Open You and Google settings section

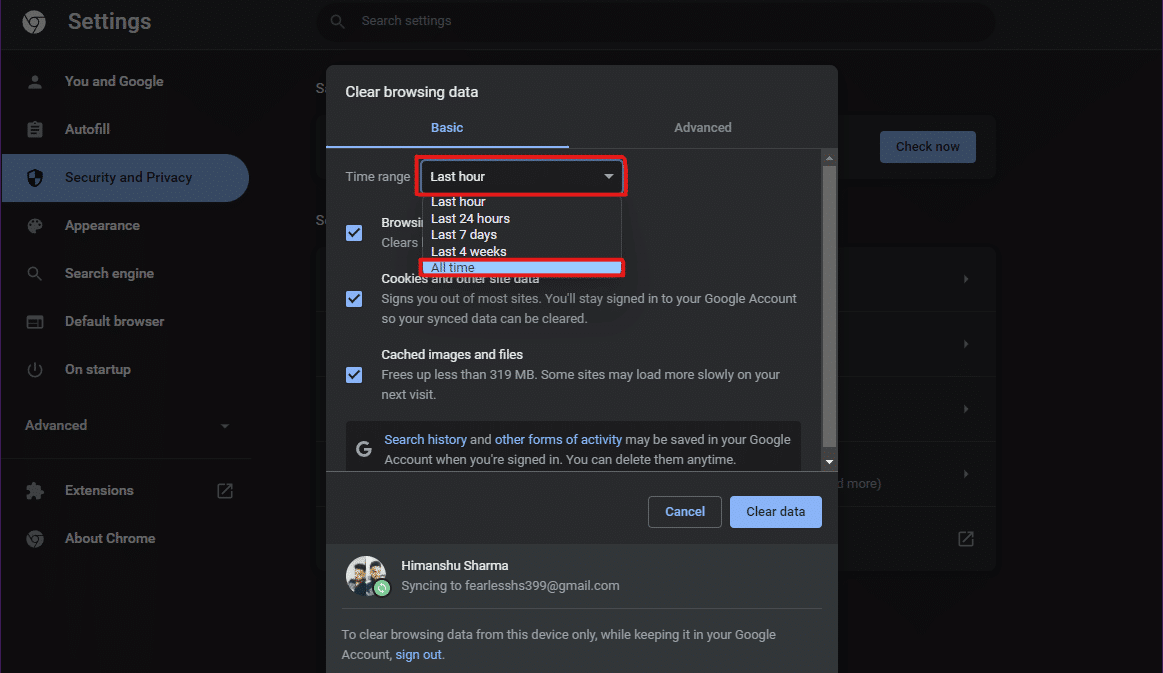pos(126,82)
